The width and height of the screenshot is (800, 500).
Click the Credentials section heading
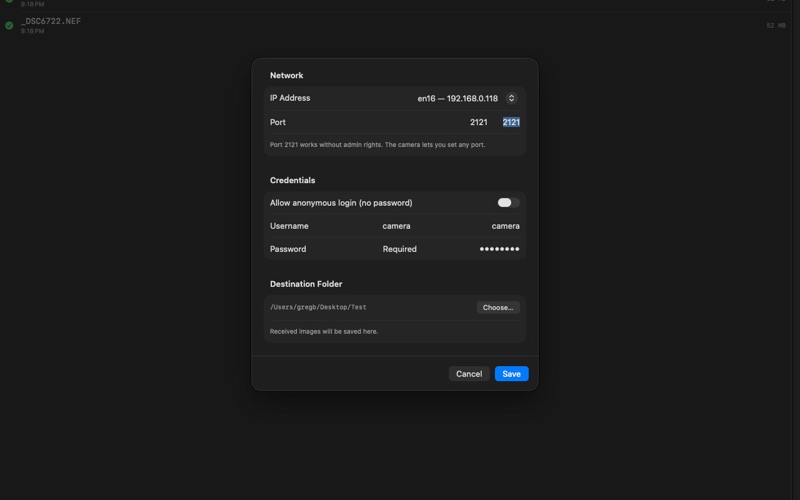[292, 180]
